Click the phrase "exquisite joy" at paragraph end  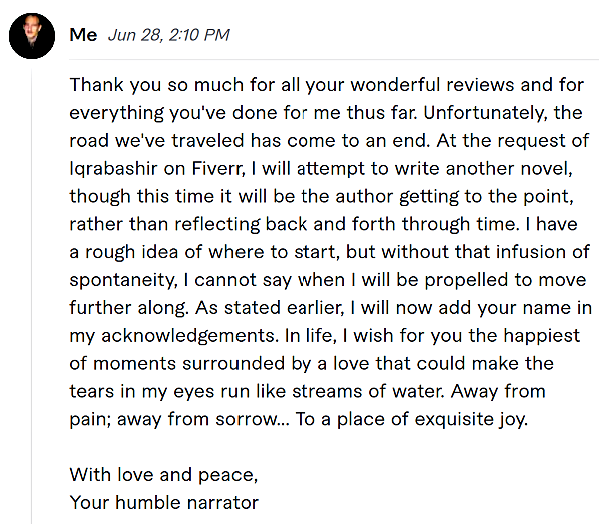pos(471,419)
